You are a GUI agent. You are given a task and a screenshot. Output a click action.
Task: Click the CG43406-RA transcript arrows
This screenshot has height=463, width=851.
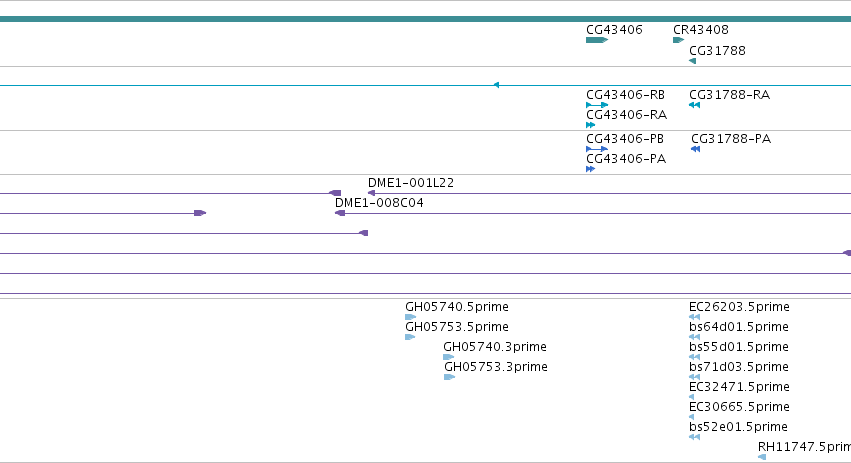(x=590, y=125)
